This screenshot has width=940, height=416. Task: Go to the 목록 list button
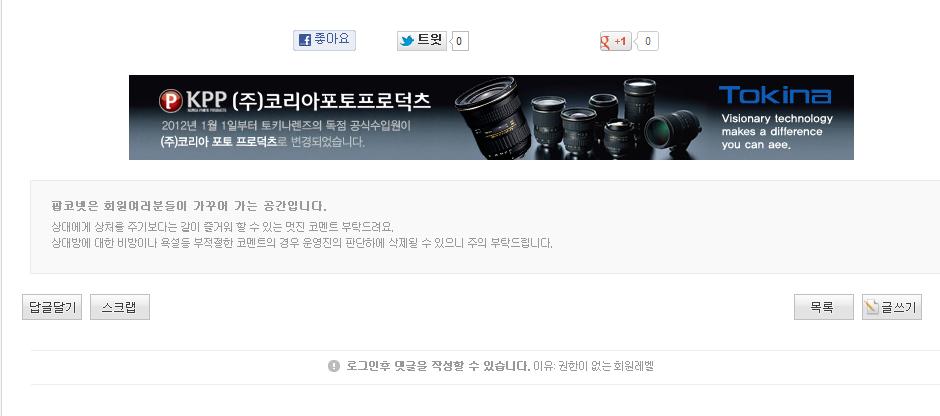[x=824, y=308]
